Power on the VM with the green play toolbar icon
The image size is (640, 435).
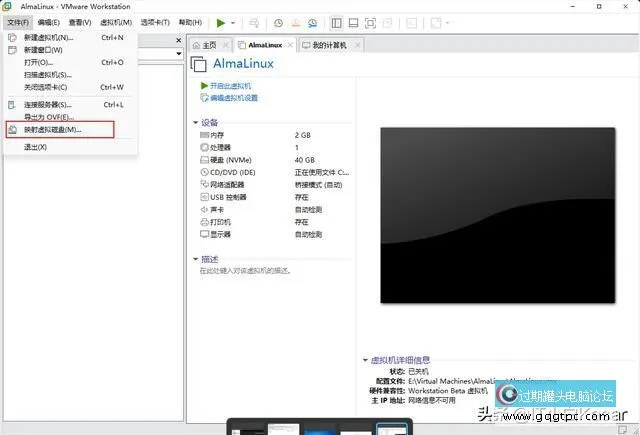(221, 23)
